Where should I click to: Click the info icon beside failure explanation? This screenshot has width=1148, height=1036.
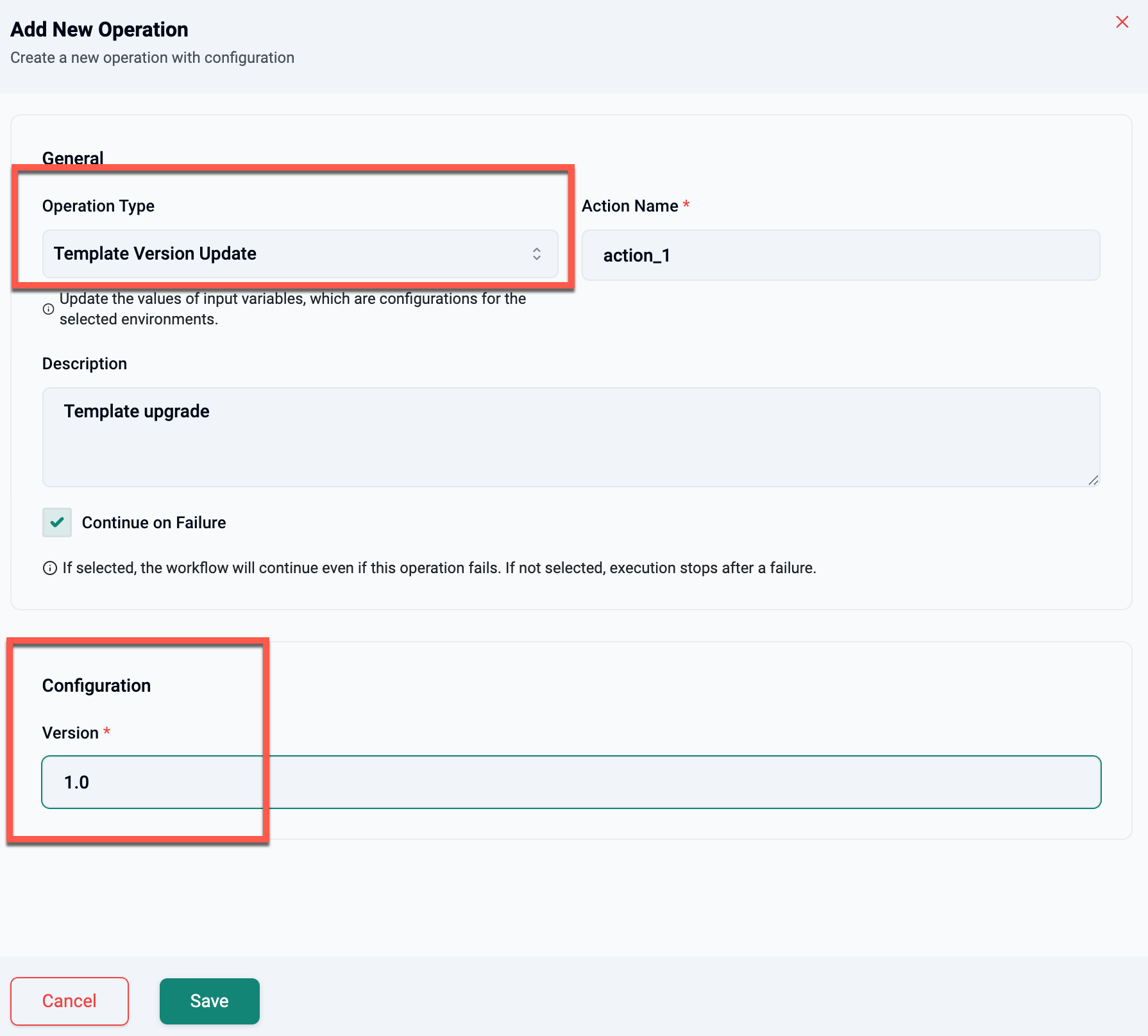[49, 569]
